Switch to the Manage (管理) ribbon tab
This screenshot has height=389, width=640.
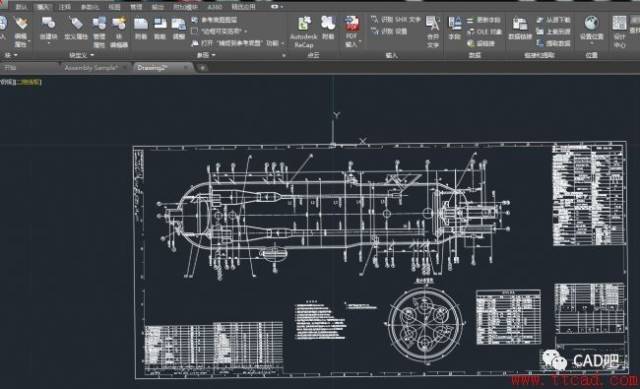point(136,7)
